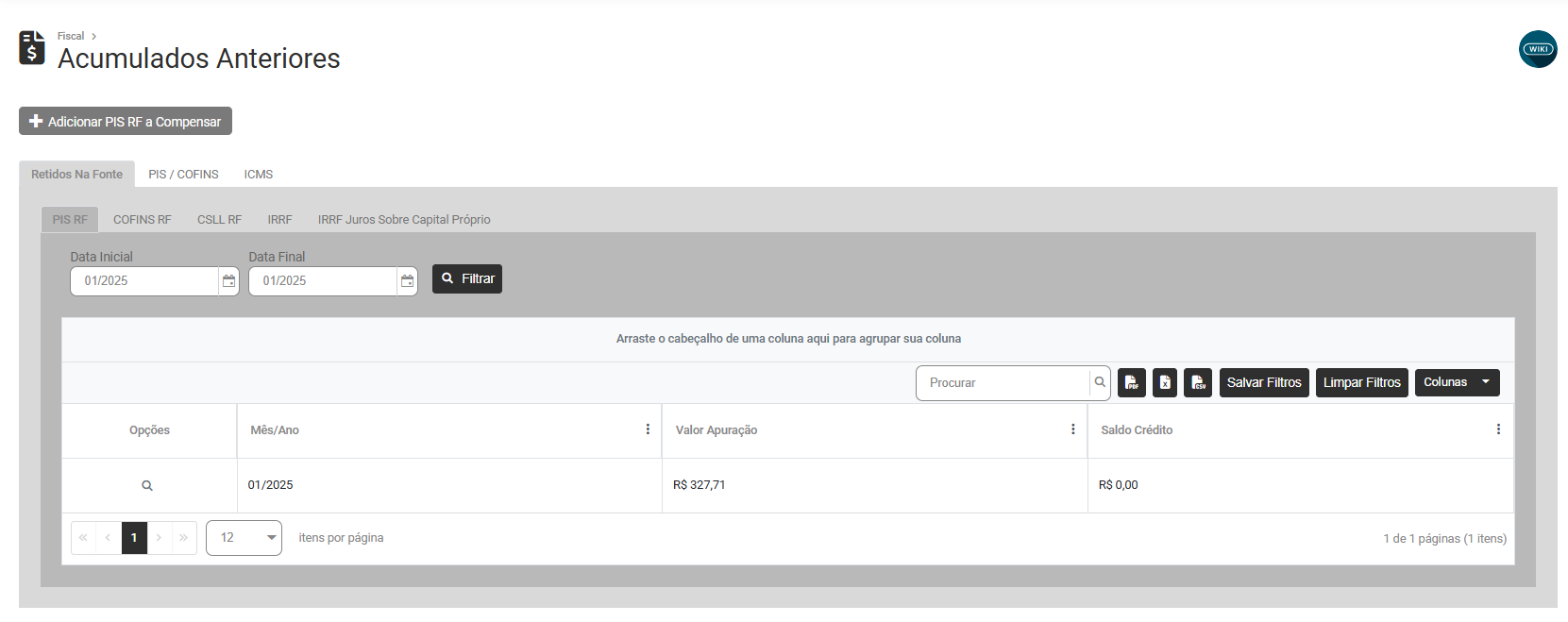The image size is (1568, 622).
Task: Open the Saldo Crédito column menu
Action: click(1498, 429)
